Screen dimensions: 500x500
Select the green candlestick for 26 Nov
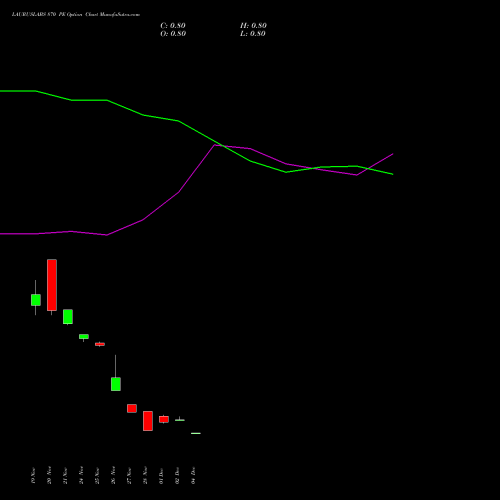pos(116,384)
